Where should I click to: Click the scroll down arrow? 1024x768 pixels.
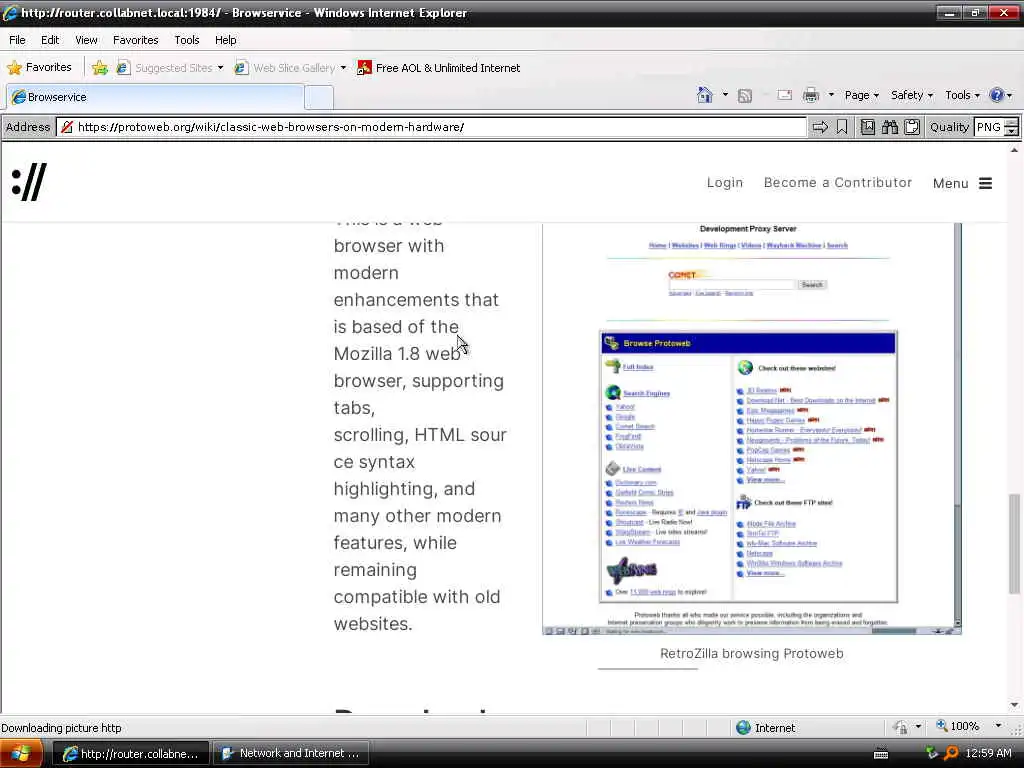[x=1014, y=705]
